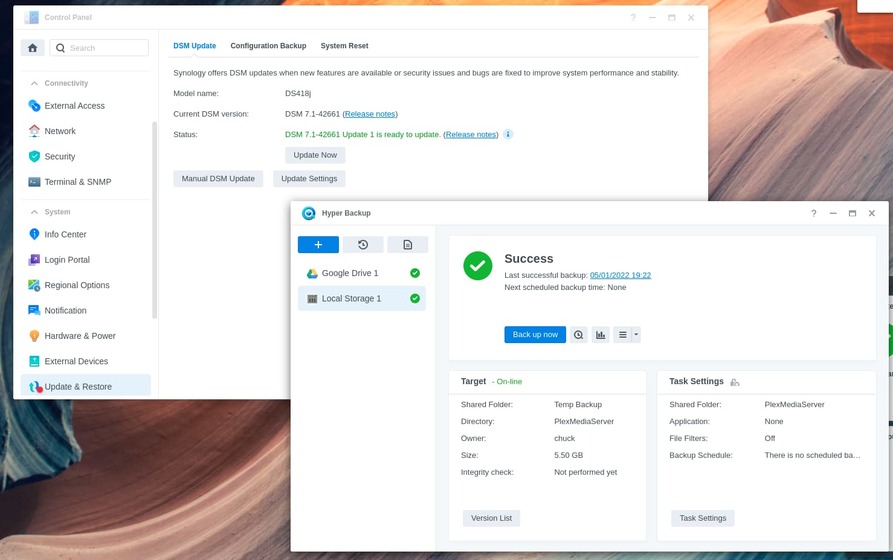Open the restore icon in Hyper Backup toolbar

[363, 244]
